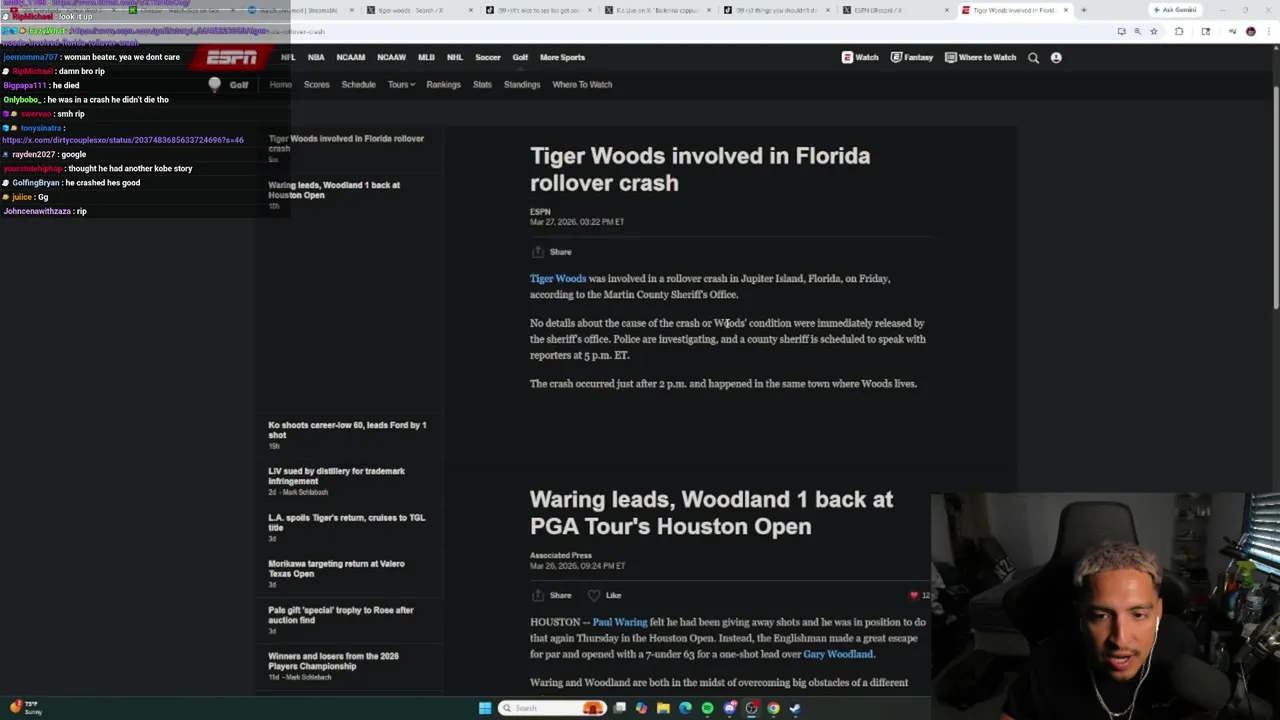Open the Golf Standings tab
Screen dimensions: 1280x720
point(522,84)
